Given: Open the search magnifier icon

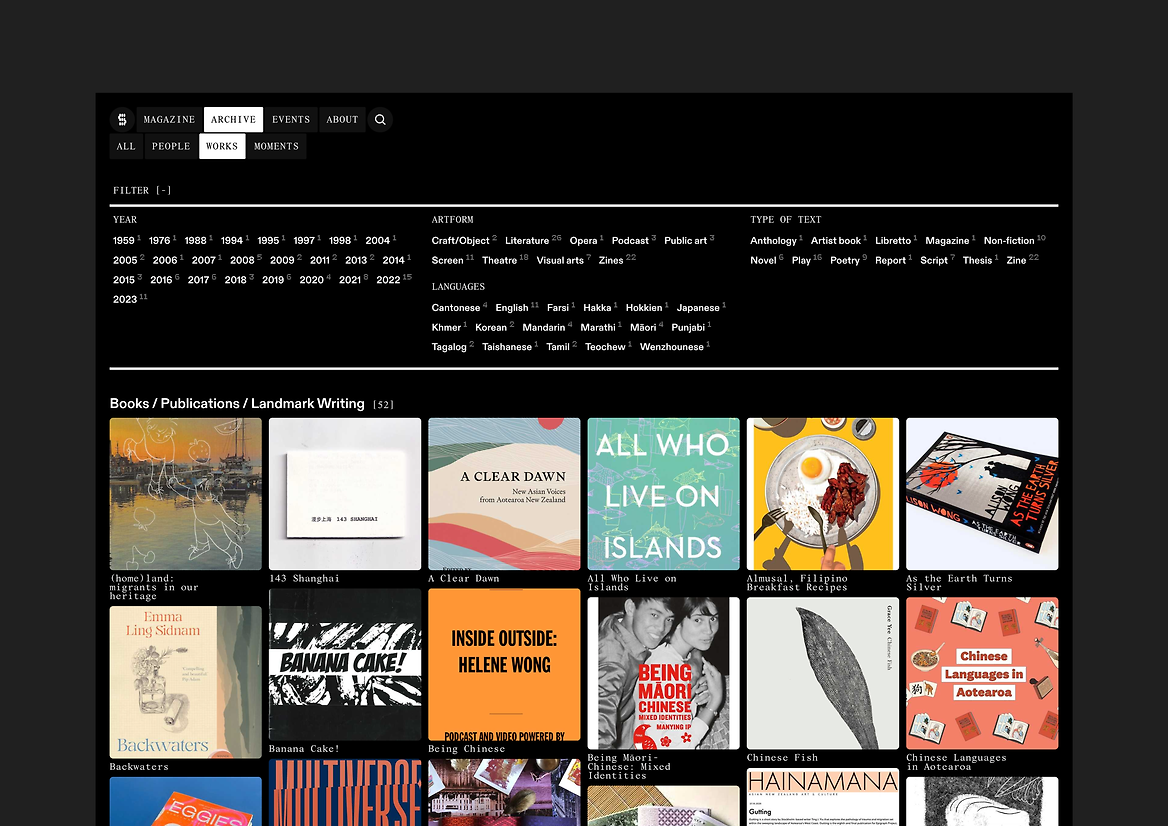Looking at the screenshot, I should [380, 120].
